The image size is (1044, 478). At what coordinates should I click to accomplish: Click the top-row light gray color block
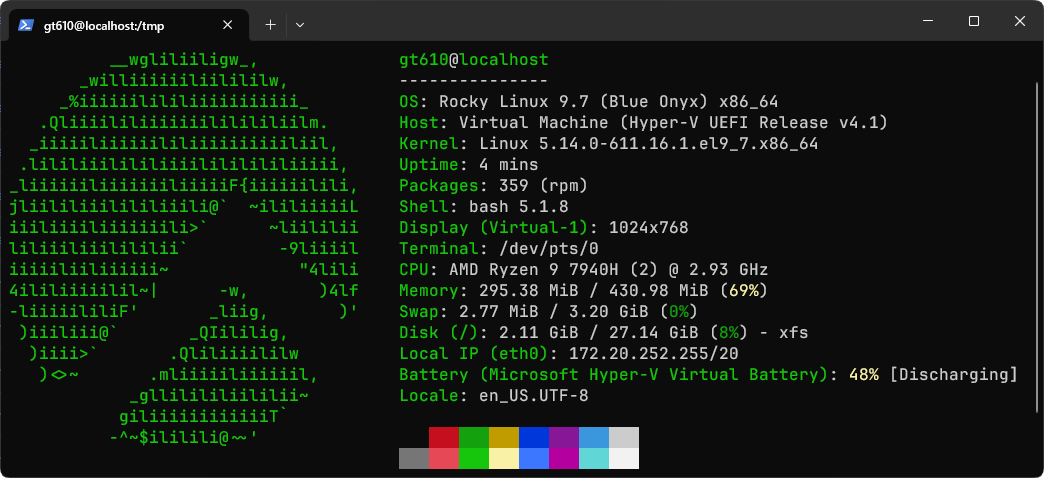tap(623, 437)
